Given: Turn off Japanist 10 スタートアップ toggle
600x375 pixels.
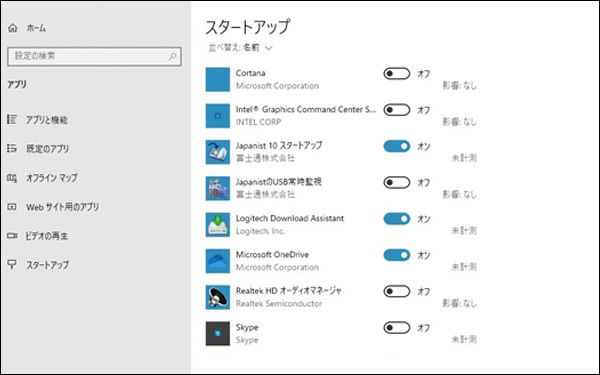Looking at the screenshot, I should [x=397, y=146].
